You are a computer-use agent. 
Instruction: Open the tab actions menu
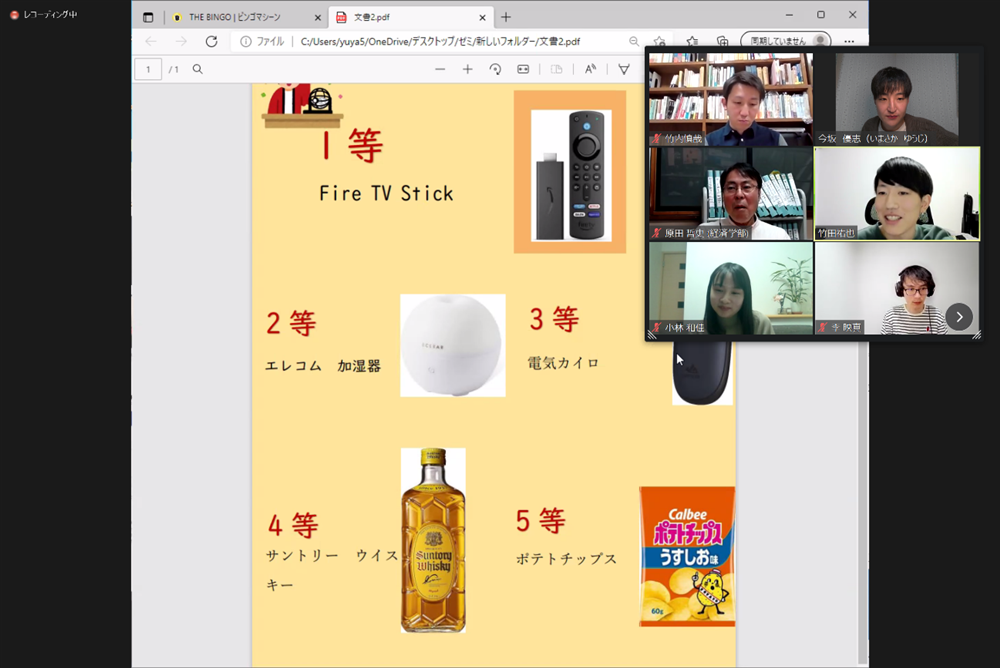148,17
